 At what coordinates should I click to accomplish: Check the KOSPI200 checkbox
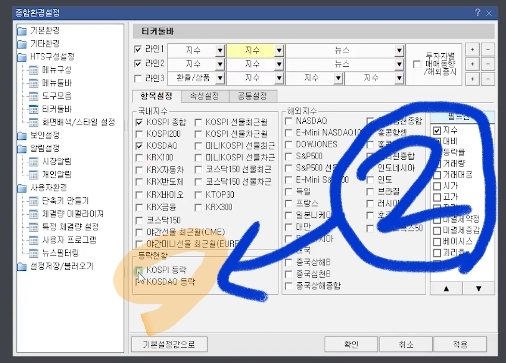139,134
